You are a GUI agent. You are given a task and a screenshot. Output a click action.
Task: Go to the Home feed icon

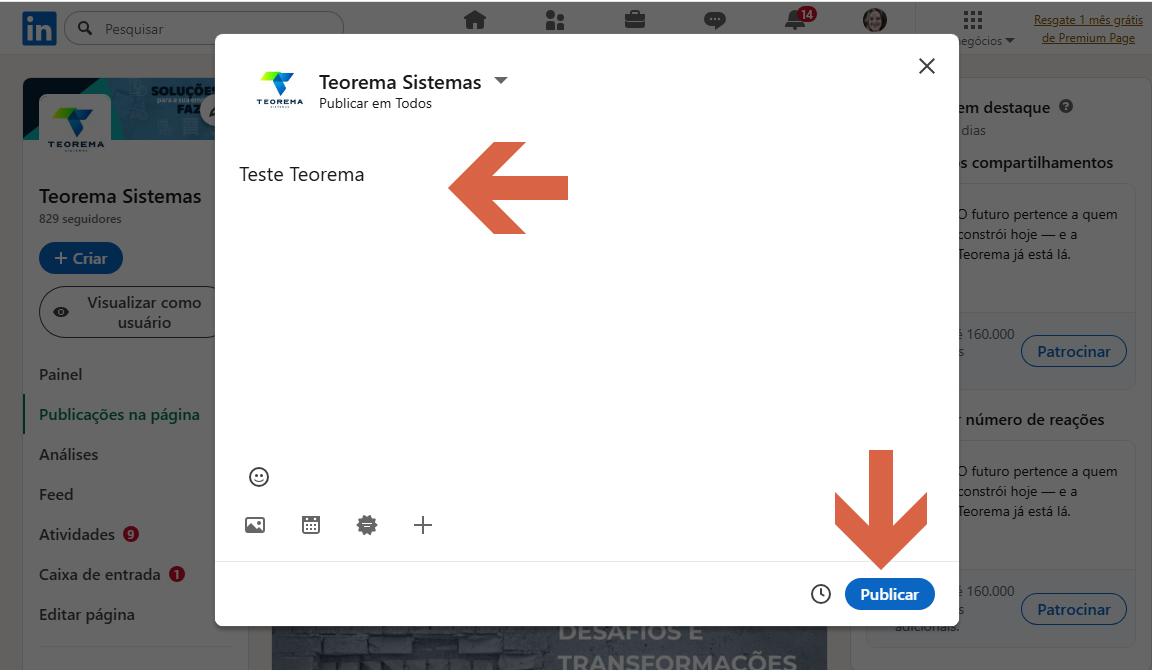pos(475,20)
